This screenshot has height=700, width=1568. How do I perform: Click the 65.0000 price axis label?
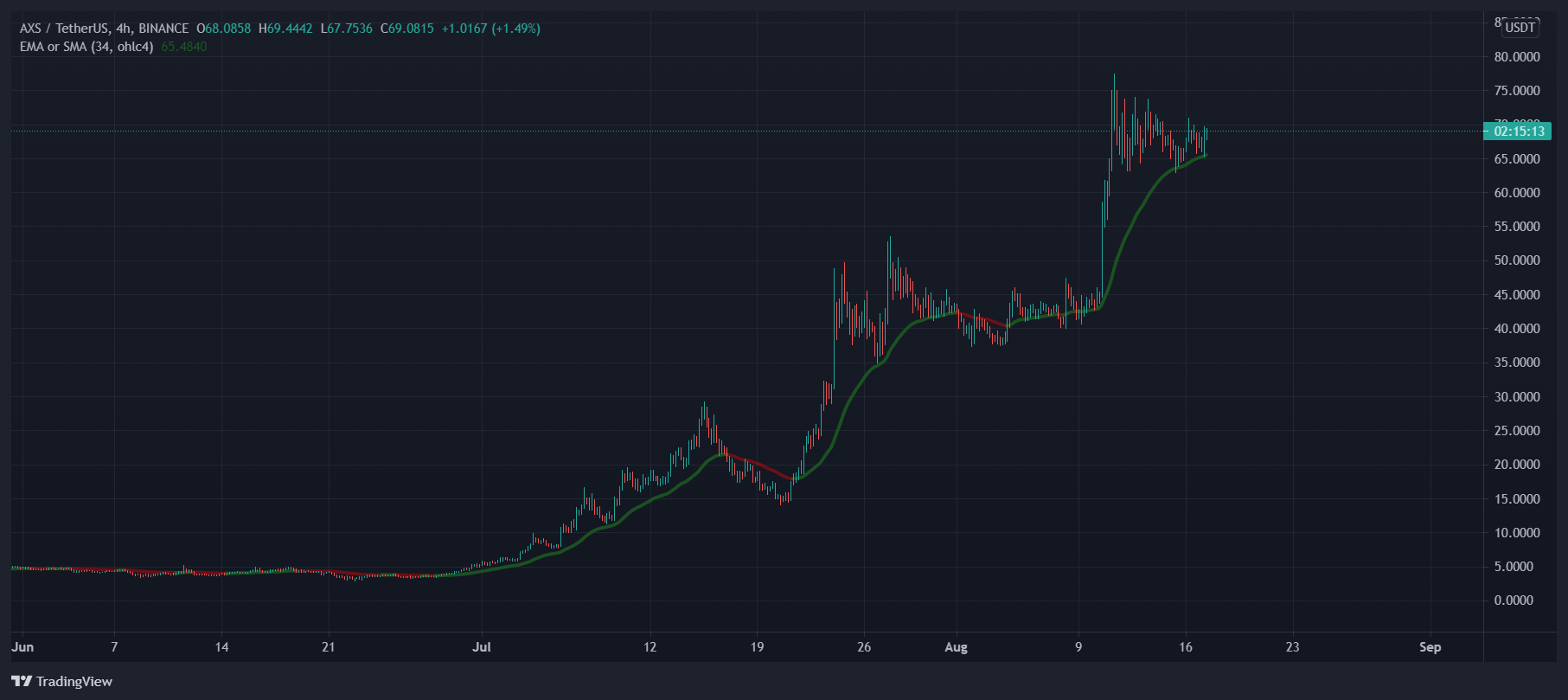1517,159
